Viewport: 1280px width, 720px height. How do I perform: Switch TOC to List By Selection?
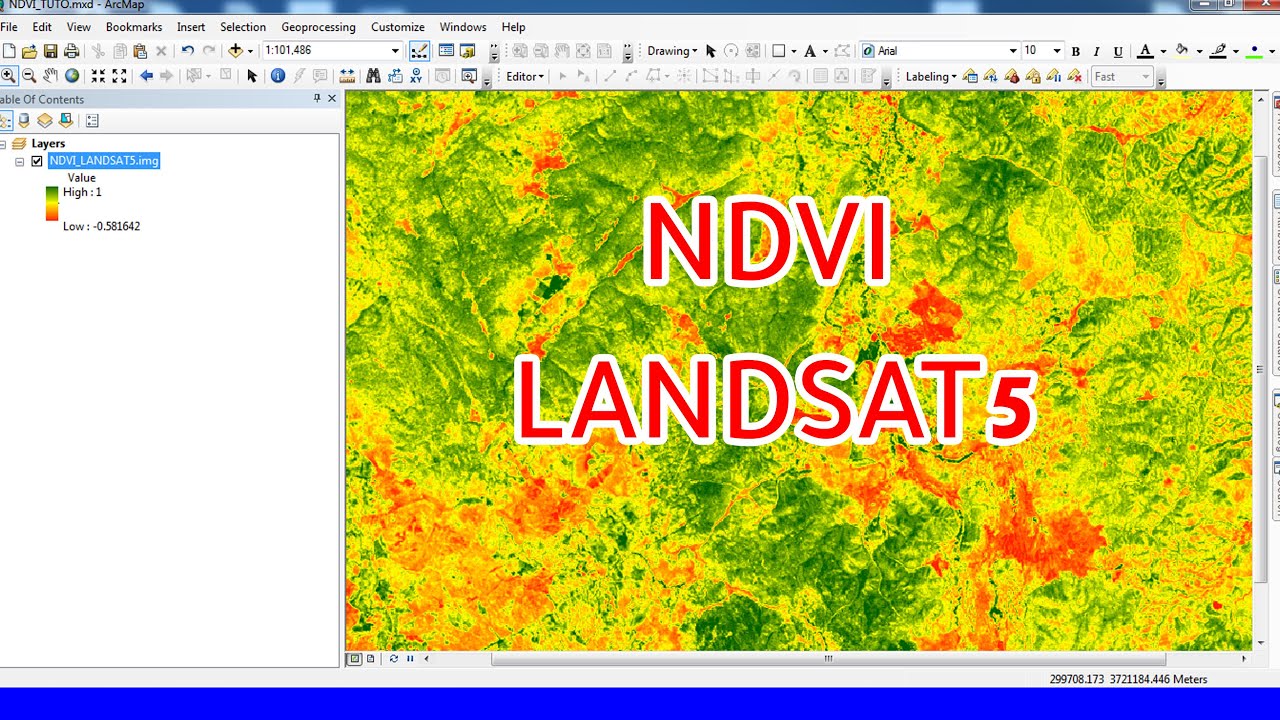point(66,121)
